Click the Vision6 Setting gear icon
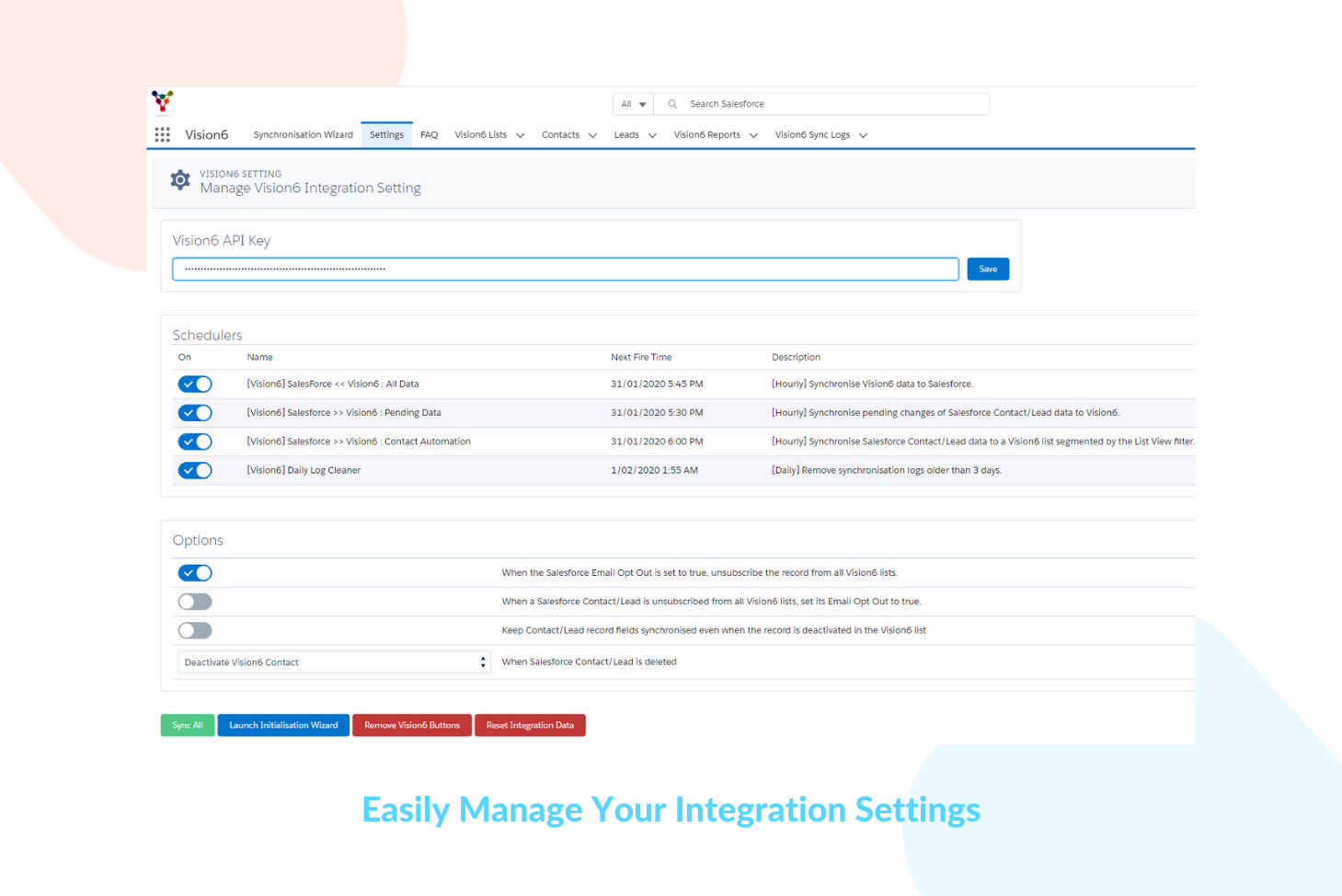This screenshot has height=896, width=1342. click(x=180, y=179)
